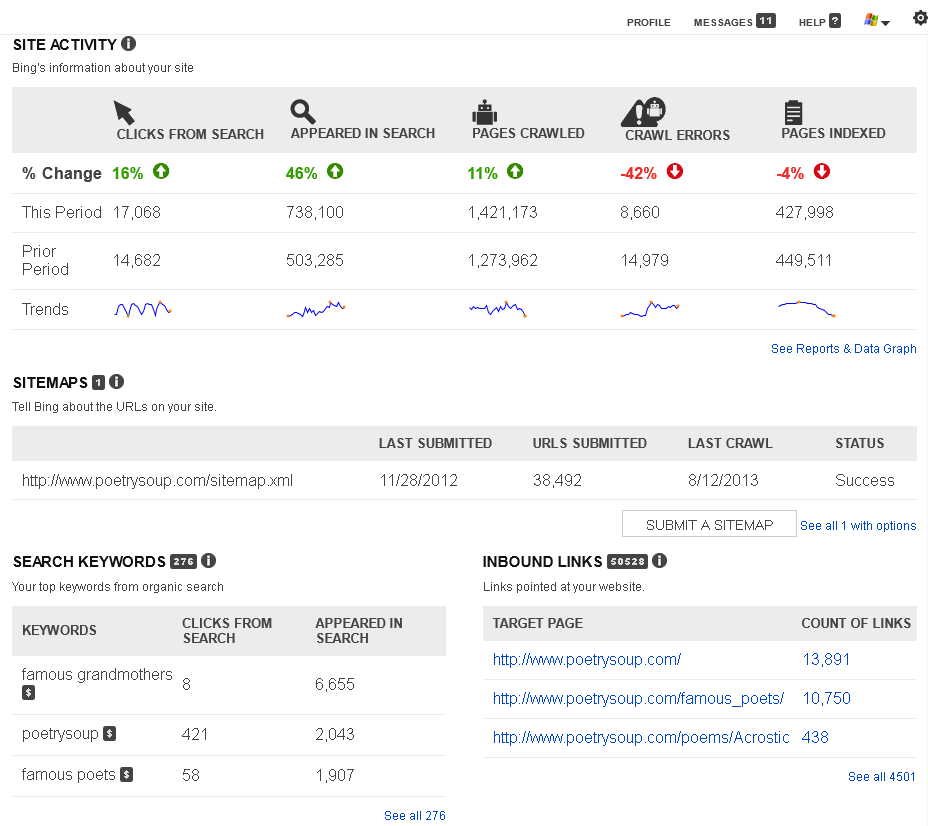Click the Crawl Errors warning icon
The width and height of the screenshot is (928, 826).
(x=643, y=112)
